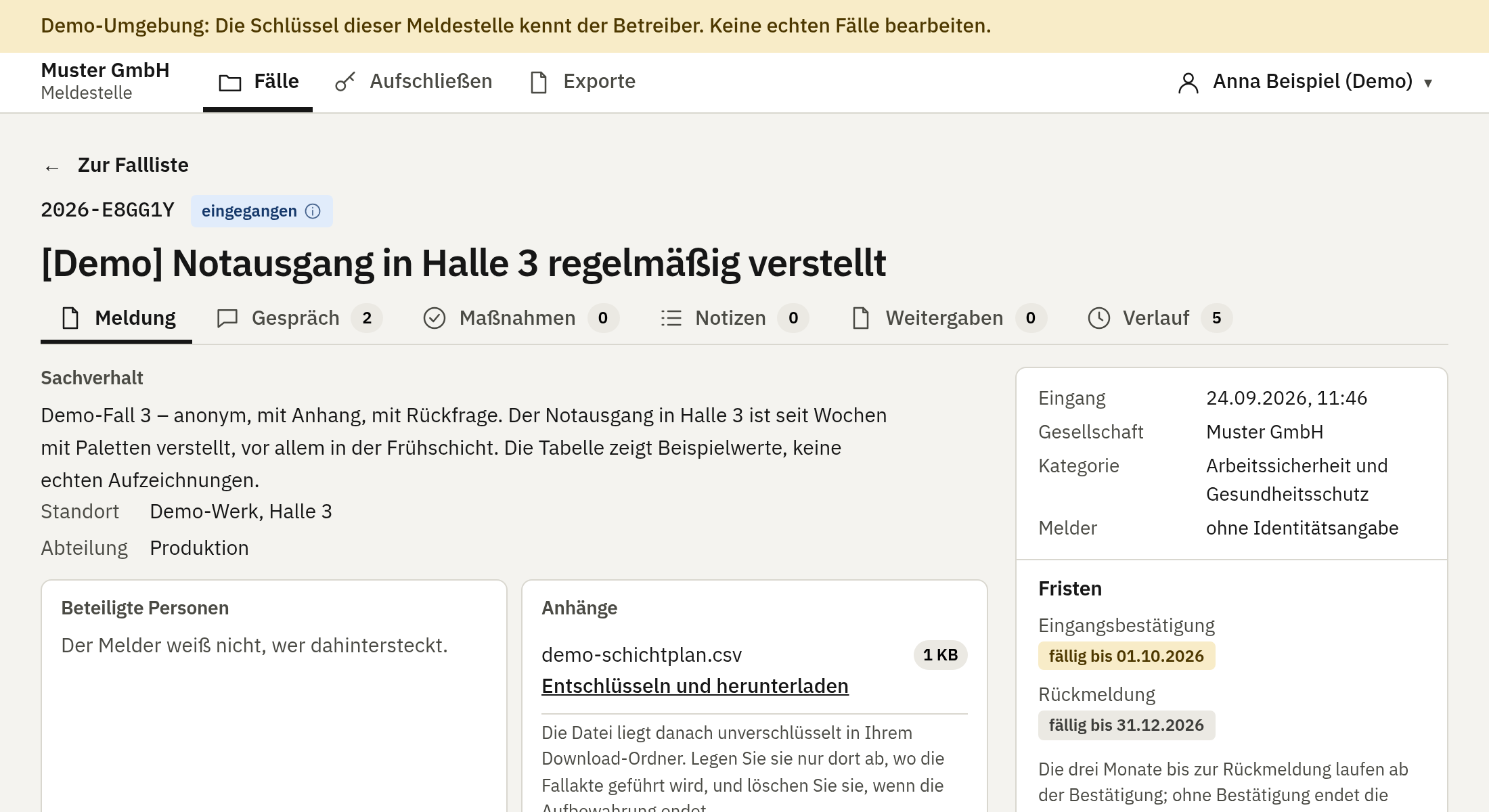1489x812 pixels.
Task: Open the Anna Beispiel (Demo) dropdown arrow
Action: pyautogui.click(x=1428, y=83)
